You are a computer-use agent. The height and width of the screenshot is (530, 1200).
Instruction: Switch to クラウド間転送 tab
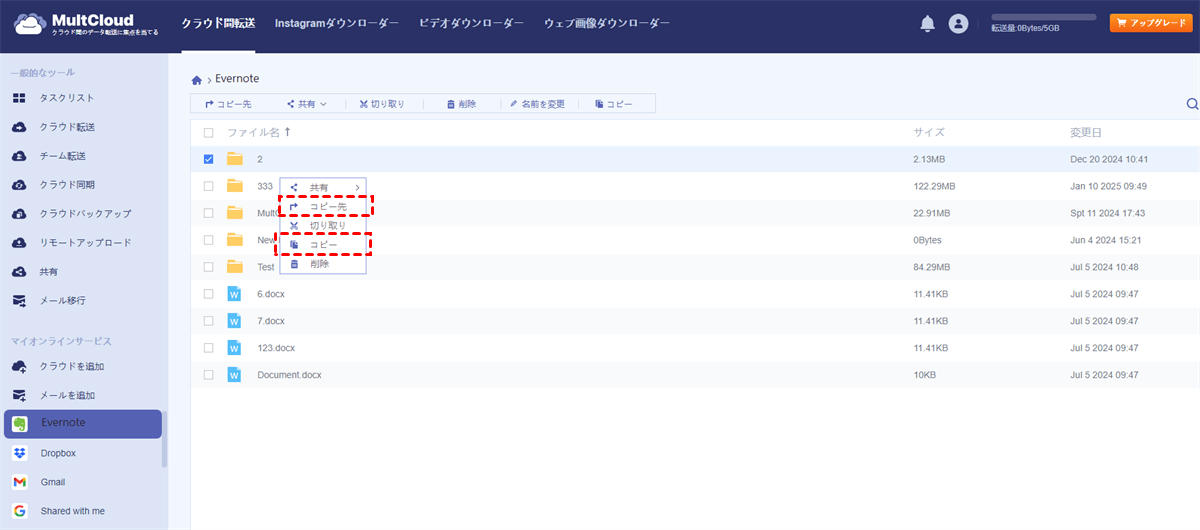coord(218,23)
